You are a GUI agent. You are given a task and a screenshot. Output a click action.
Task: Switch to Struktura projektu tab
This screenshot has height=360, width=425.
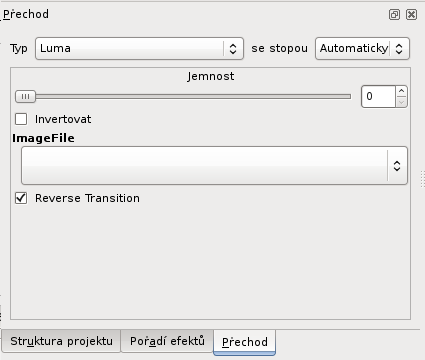(x=61, y=341)
